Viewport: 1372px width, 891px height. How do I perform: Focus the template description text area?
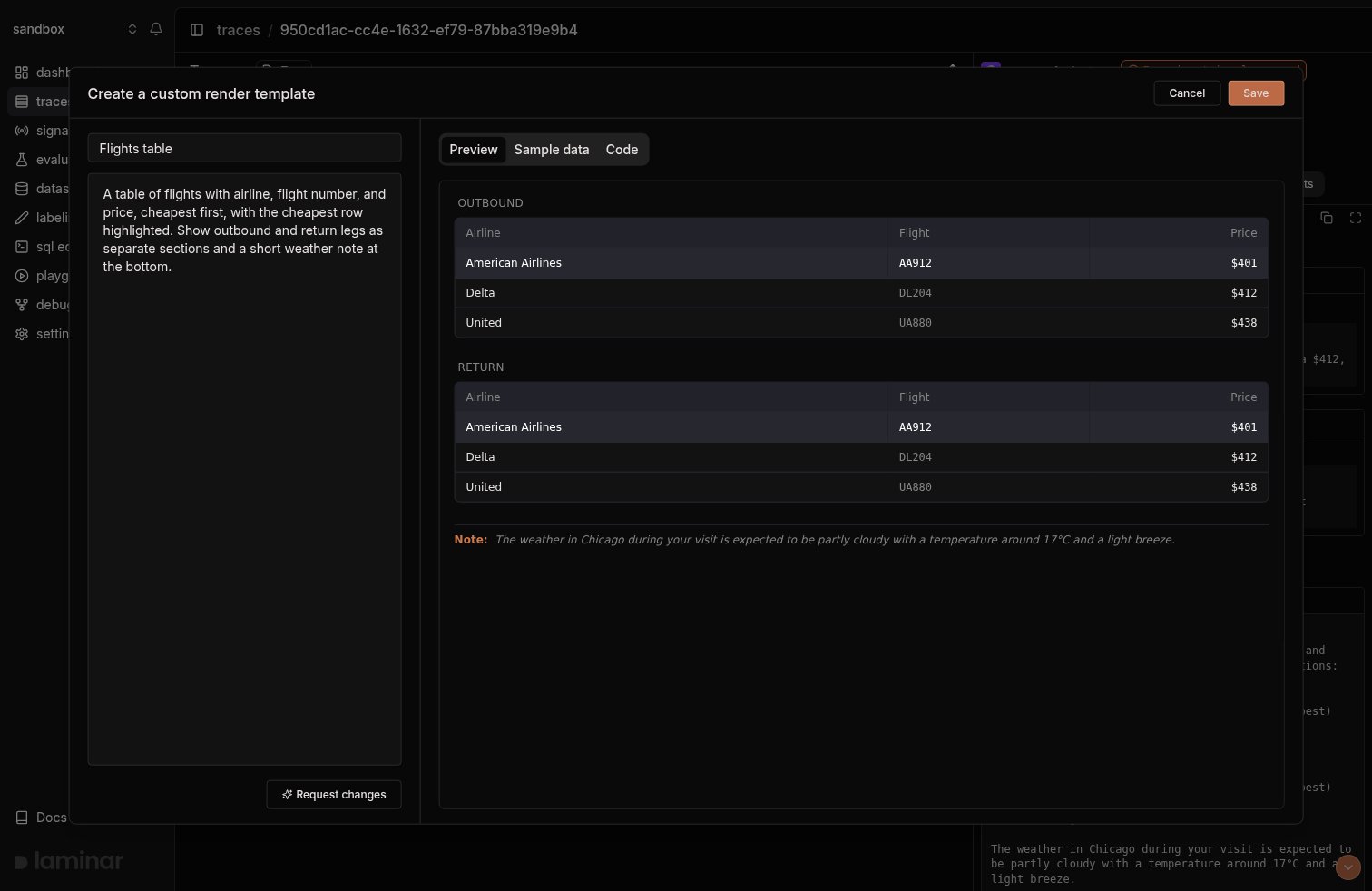(x=244, y=469)
